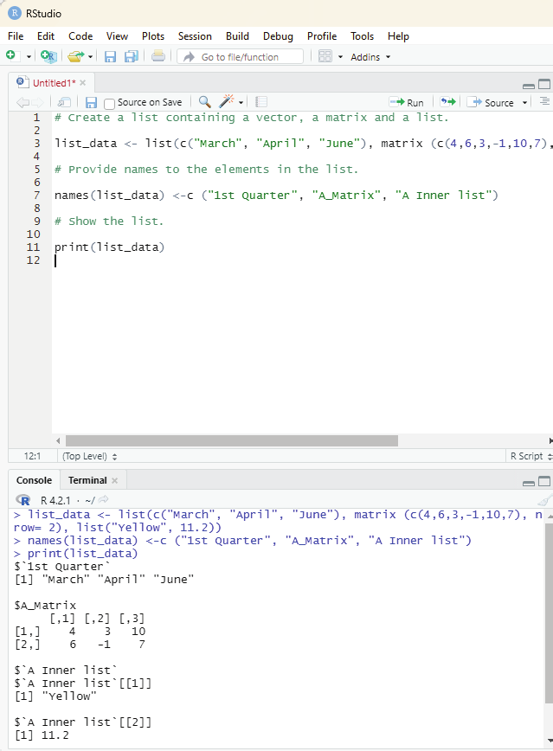
Task: Open the Session menu
Action: (x=194, y=36)
